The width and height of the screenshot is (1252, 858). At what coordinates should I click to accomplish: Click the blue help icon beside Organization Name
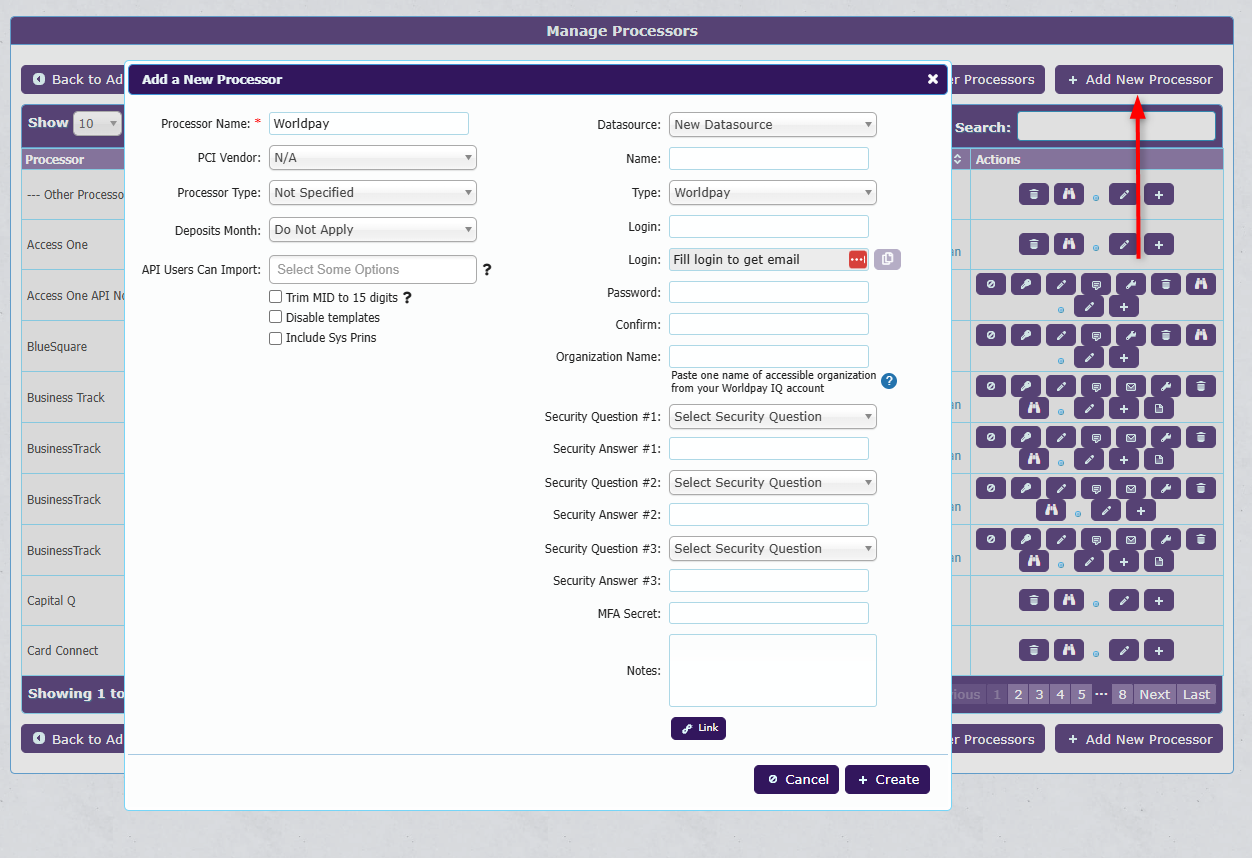(888, 380)
